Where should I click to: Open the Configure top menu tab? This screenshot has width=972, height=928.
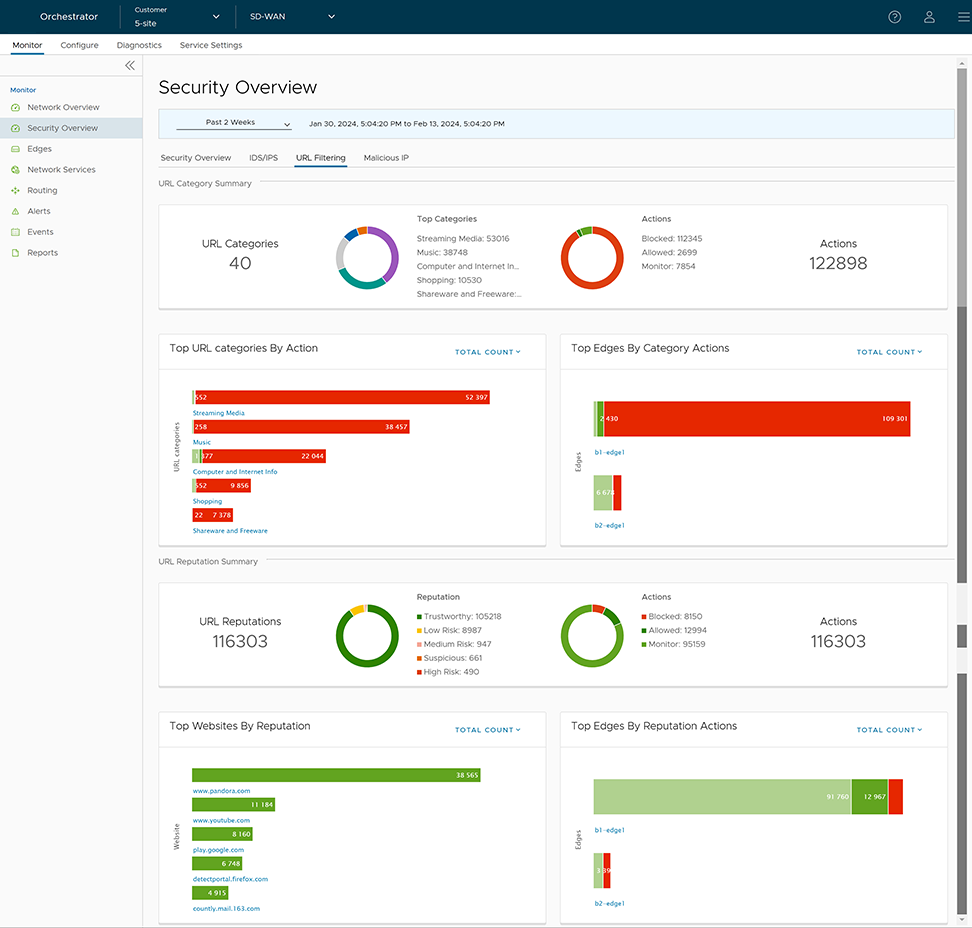coord(79,45)
